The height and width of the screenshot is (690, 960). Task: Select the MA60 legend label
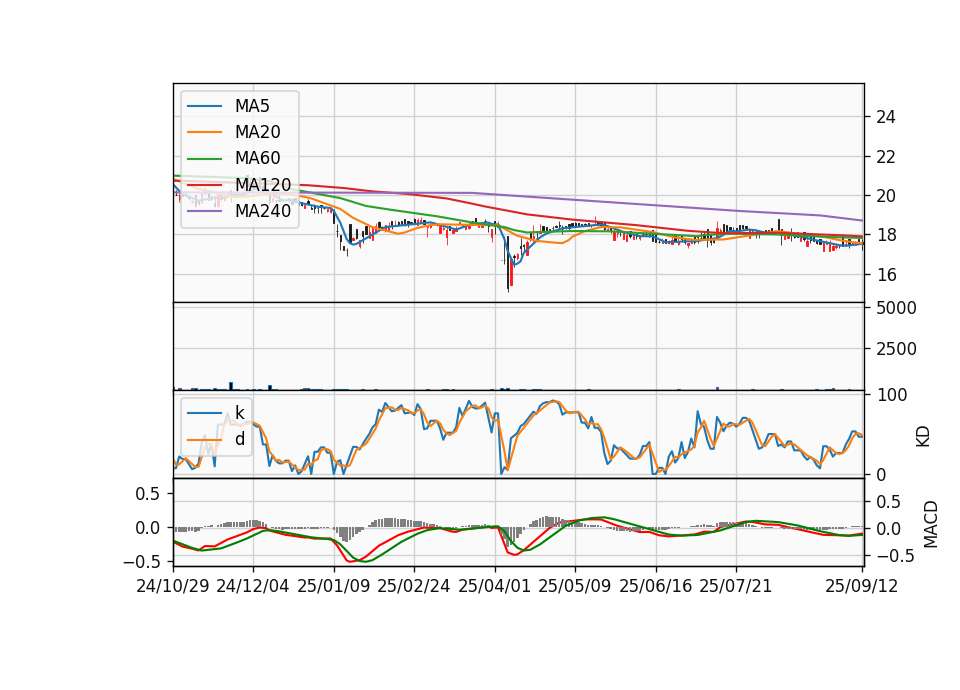(x=257, y=159)
